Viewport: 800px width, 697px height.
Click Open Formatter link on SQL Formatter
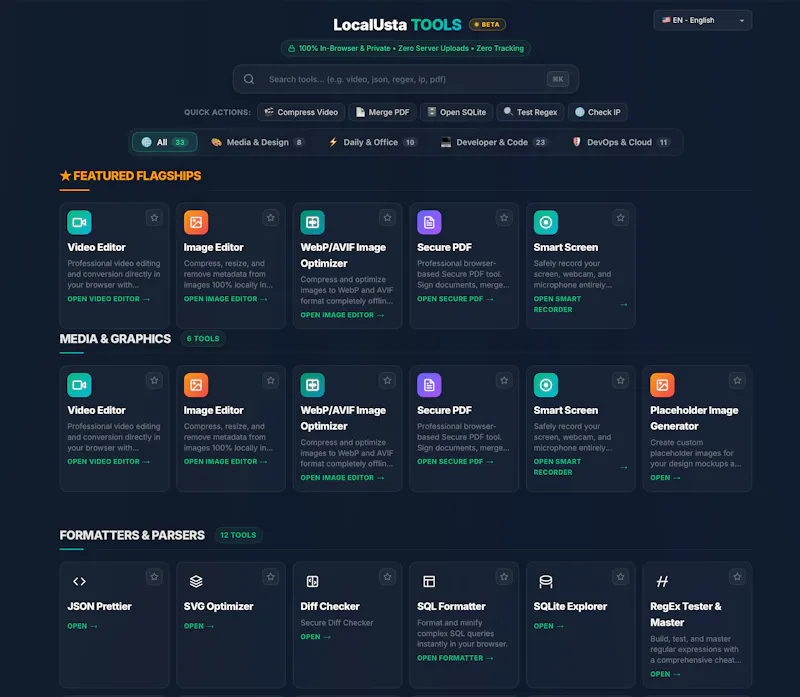455,658
